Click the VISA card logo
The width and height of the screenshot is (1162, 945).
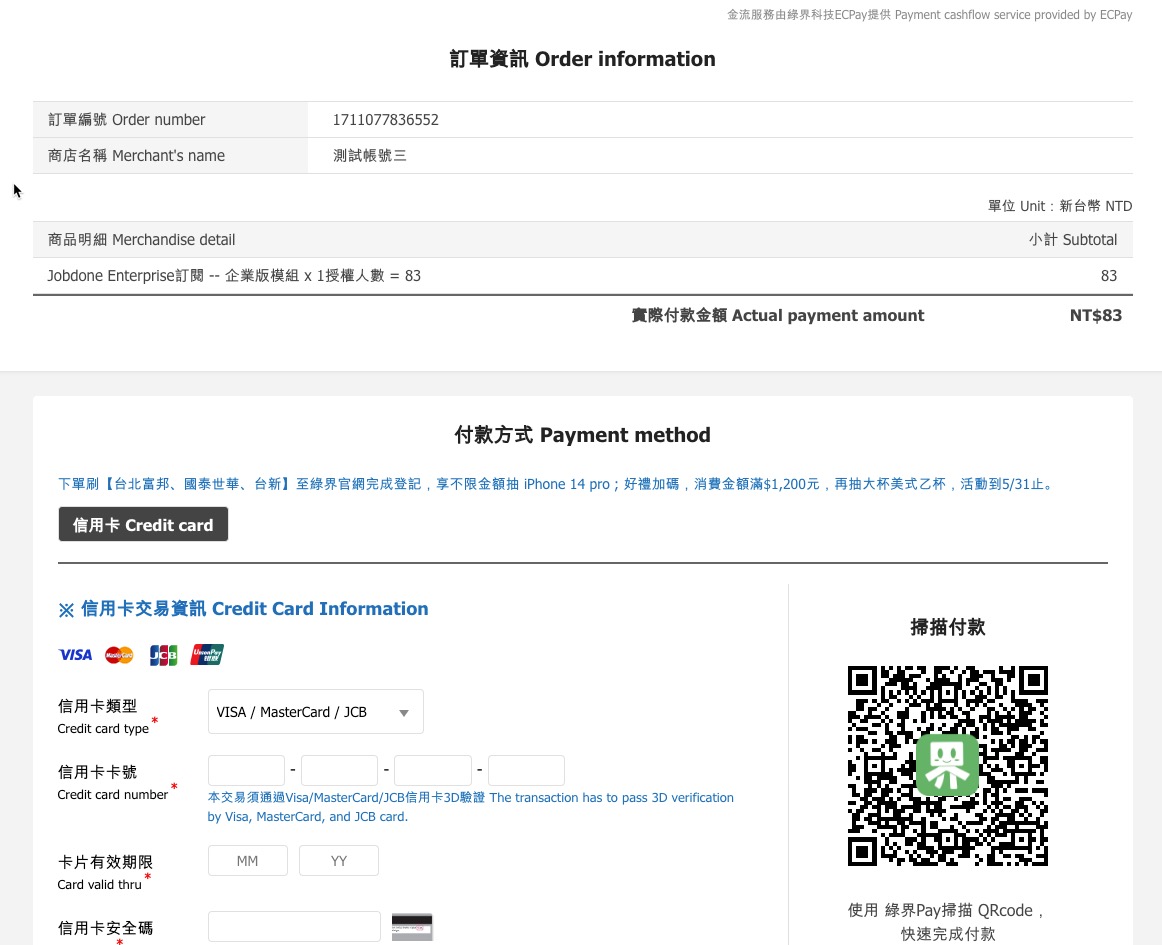[x=75, y=654]
